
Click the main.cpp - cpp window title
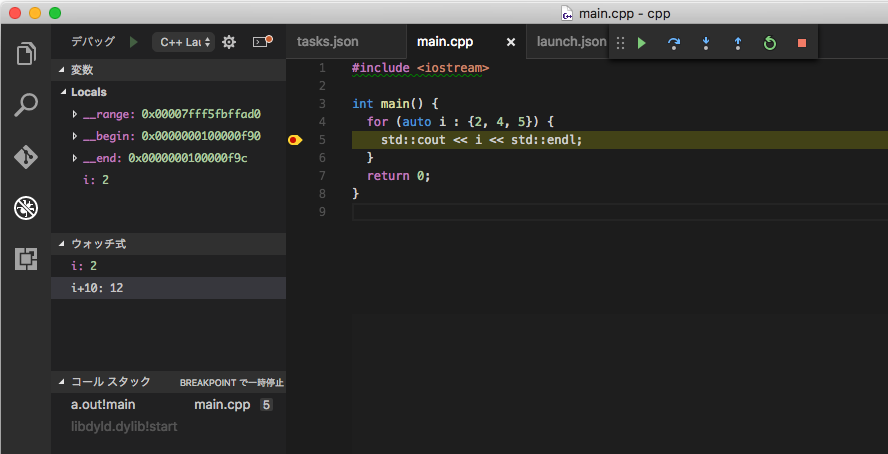pos(624,13)
